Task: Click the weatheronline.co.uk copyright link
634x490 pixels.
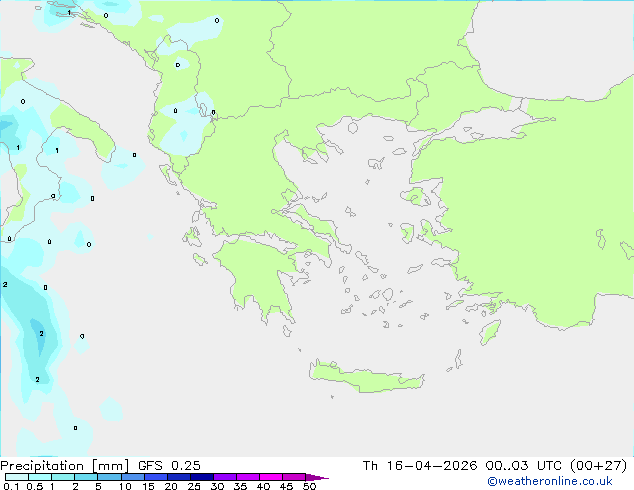Action: [550, 481]
